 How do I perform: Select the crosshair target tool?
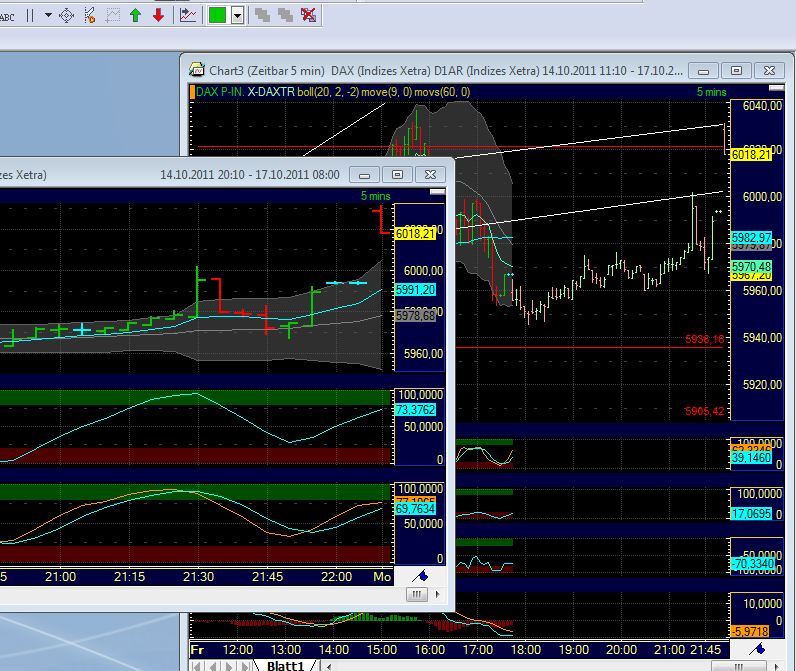tap(67, 15)
